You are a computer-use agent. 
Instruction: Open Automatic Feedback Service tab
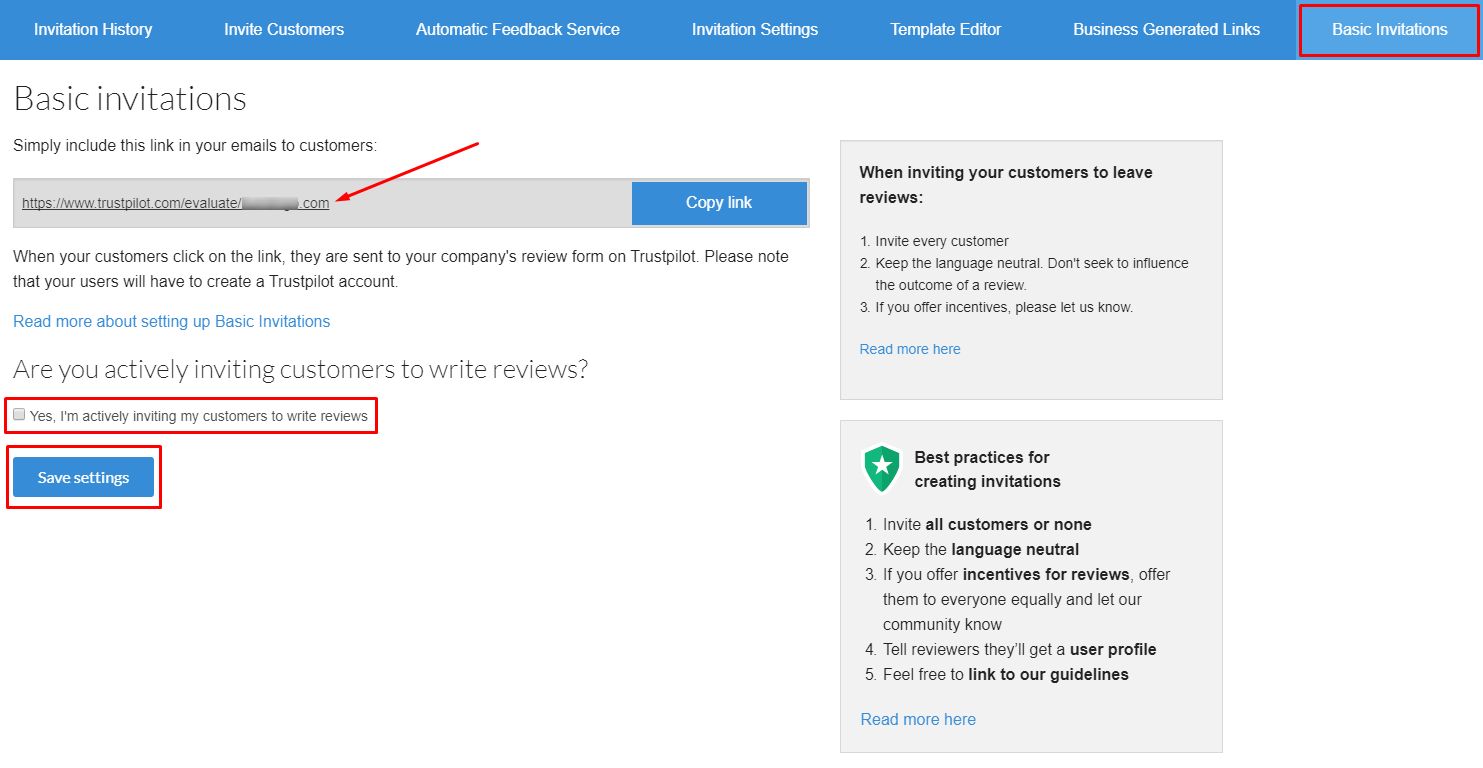point(518,29)
